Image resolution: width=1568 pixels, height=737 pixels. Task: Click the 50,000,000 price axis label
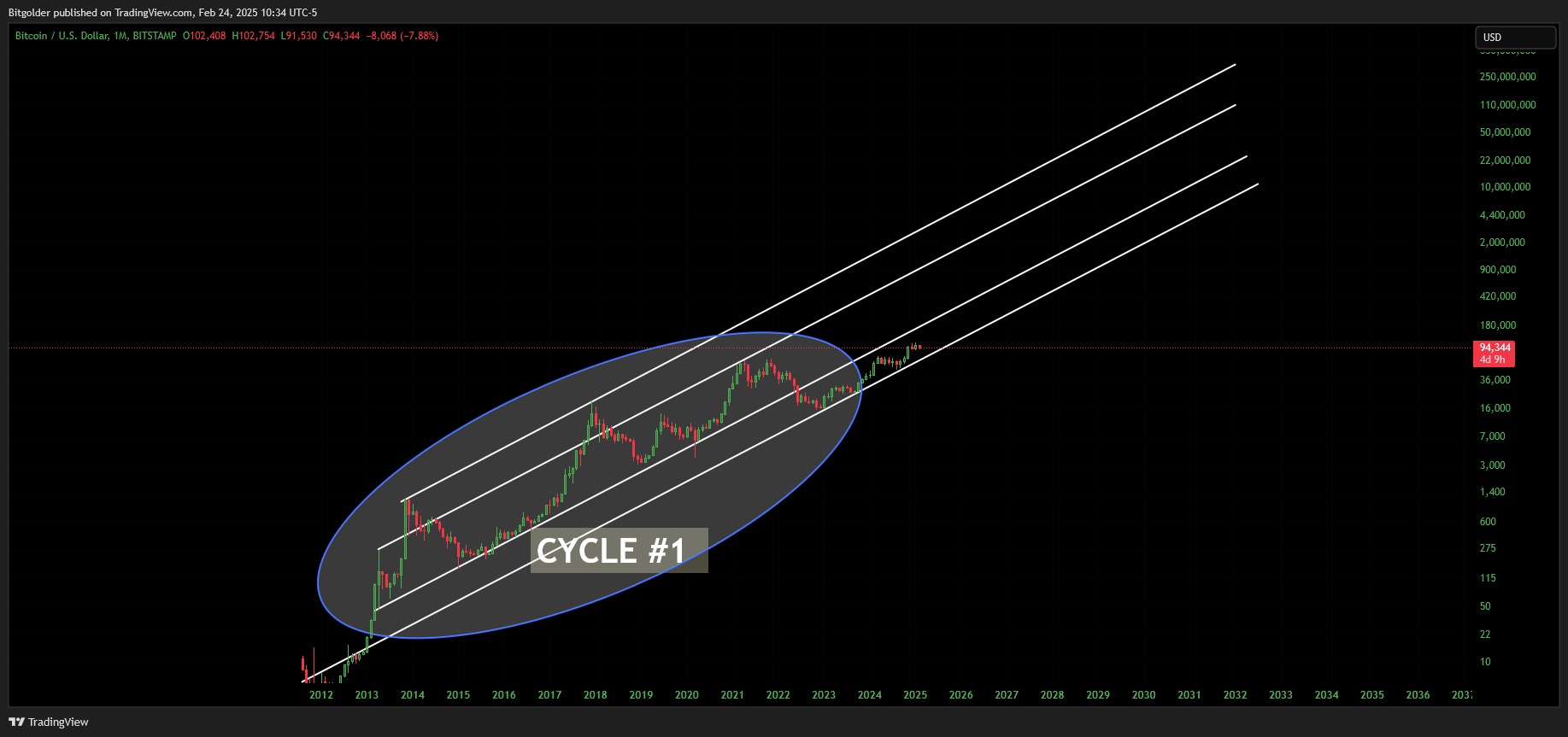pyautogui.click(x=1506, y=132)
